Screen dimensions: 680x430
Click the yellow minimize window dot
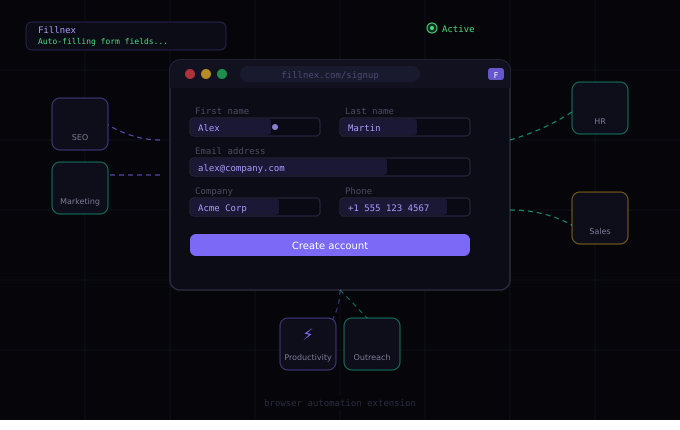(206, 74)
